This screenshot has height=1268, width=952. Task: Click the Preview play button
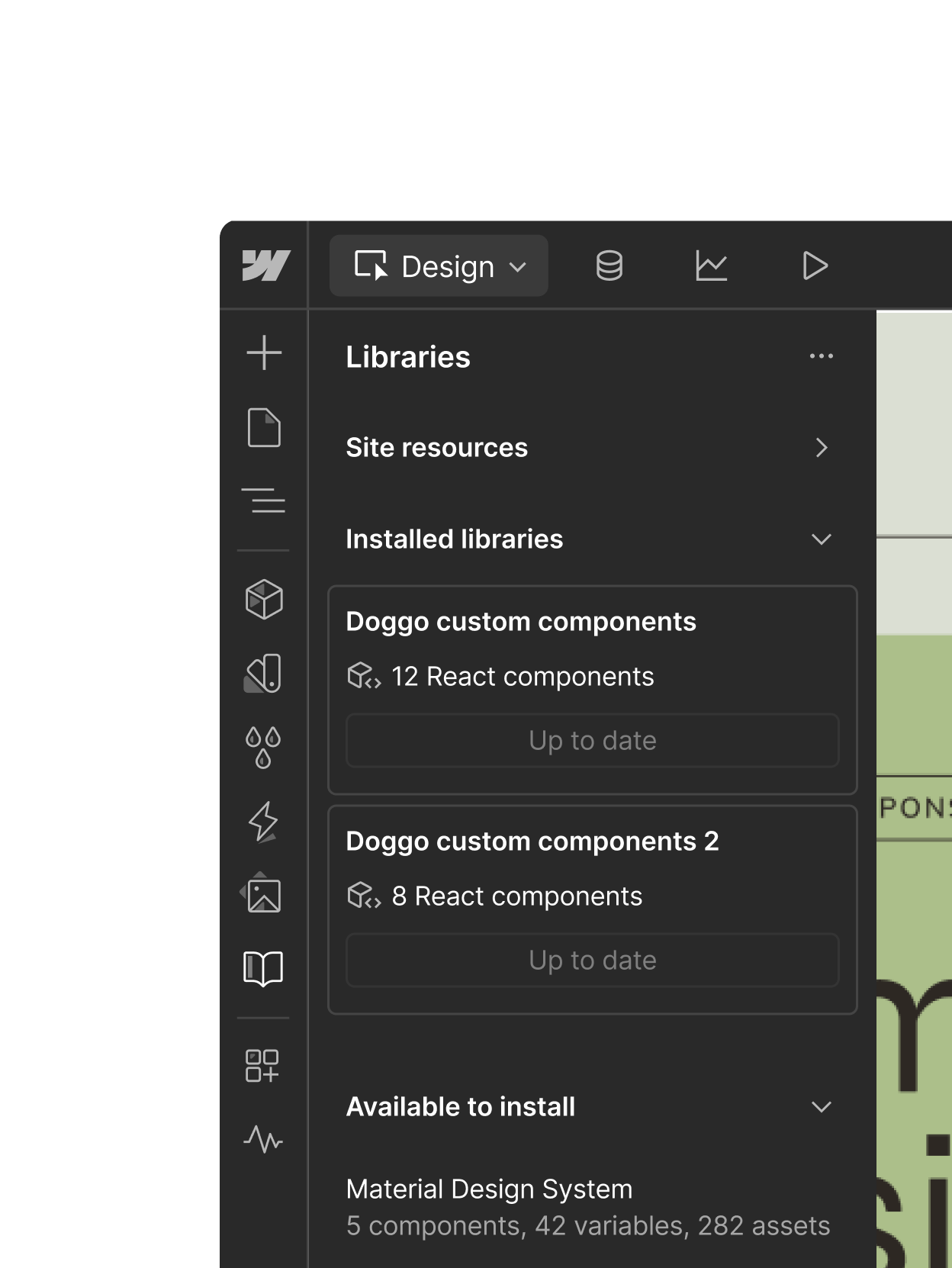(815, 266)
